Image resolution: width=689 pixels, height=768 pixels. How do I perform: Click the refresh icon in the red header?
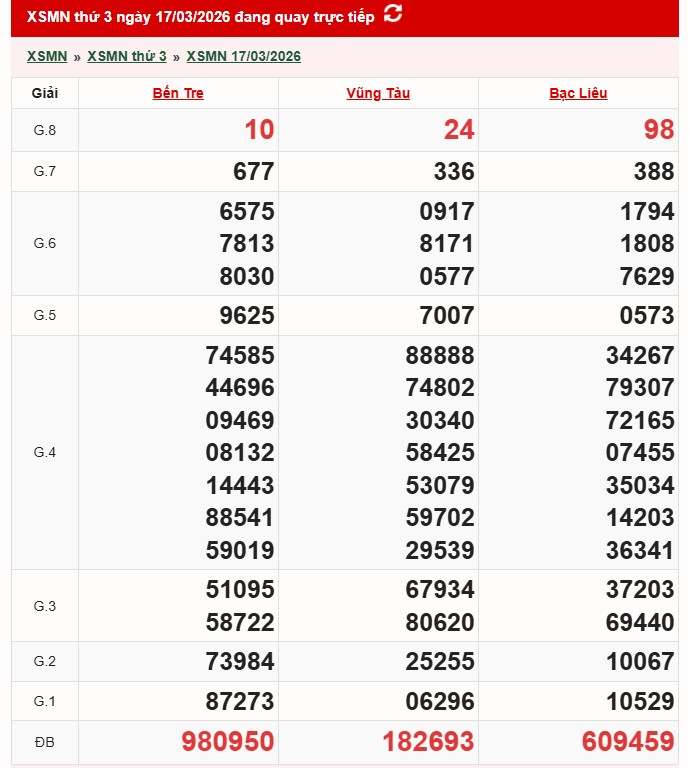click(x=393, y=14)
